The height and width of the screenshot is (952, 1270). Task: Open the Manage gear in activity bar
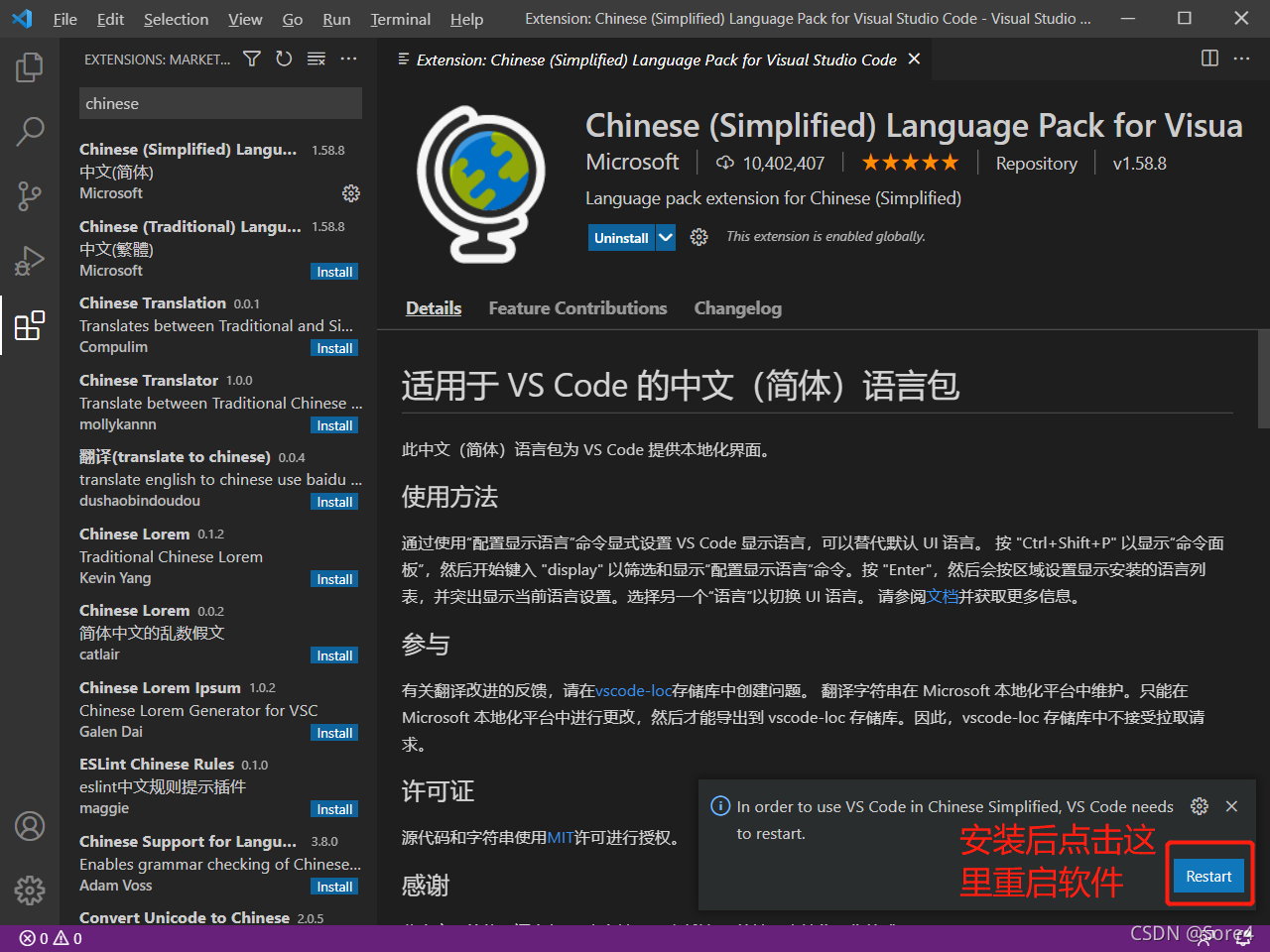coord(30,890)
